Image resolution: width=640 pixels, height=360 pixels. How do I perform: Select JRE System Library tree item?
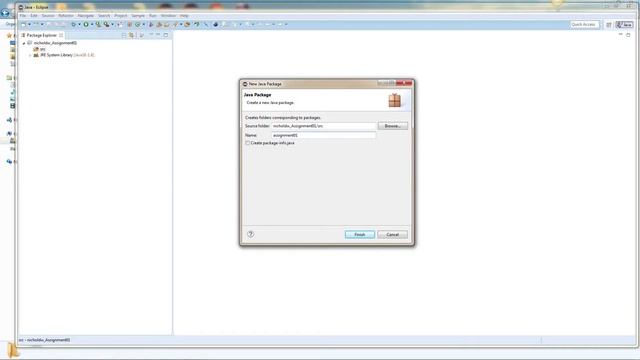coord(67,55)
